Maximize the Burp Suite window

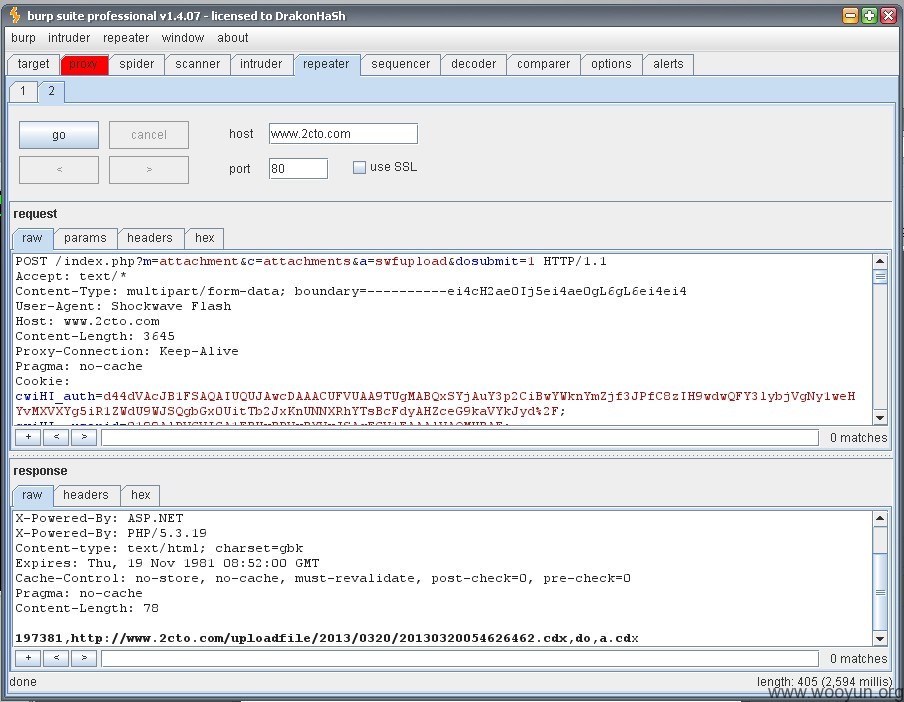(869, 16)
